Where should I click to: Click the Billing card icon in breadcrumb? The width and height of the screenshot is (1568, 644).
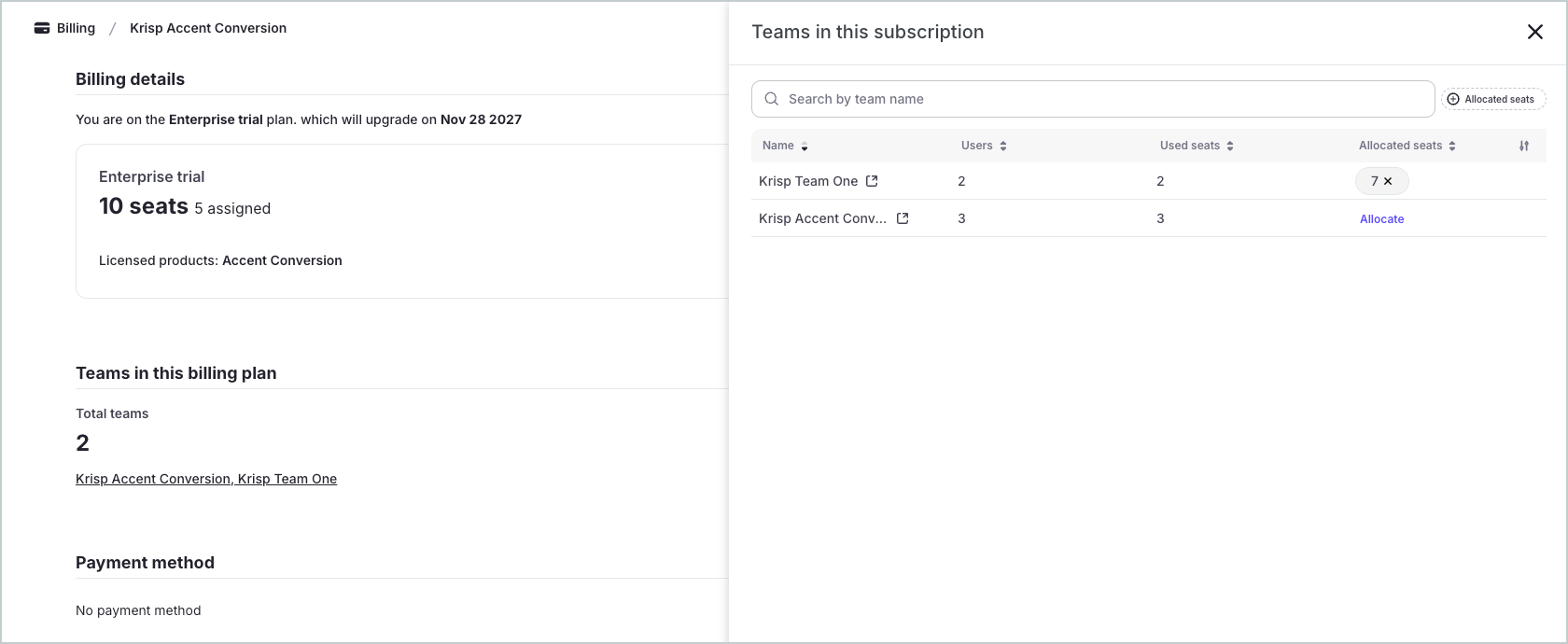click(42, 28)
